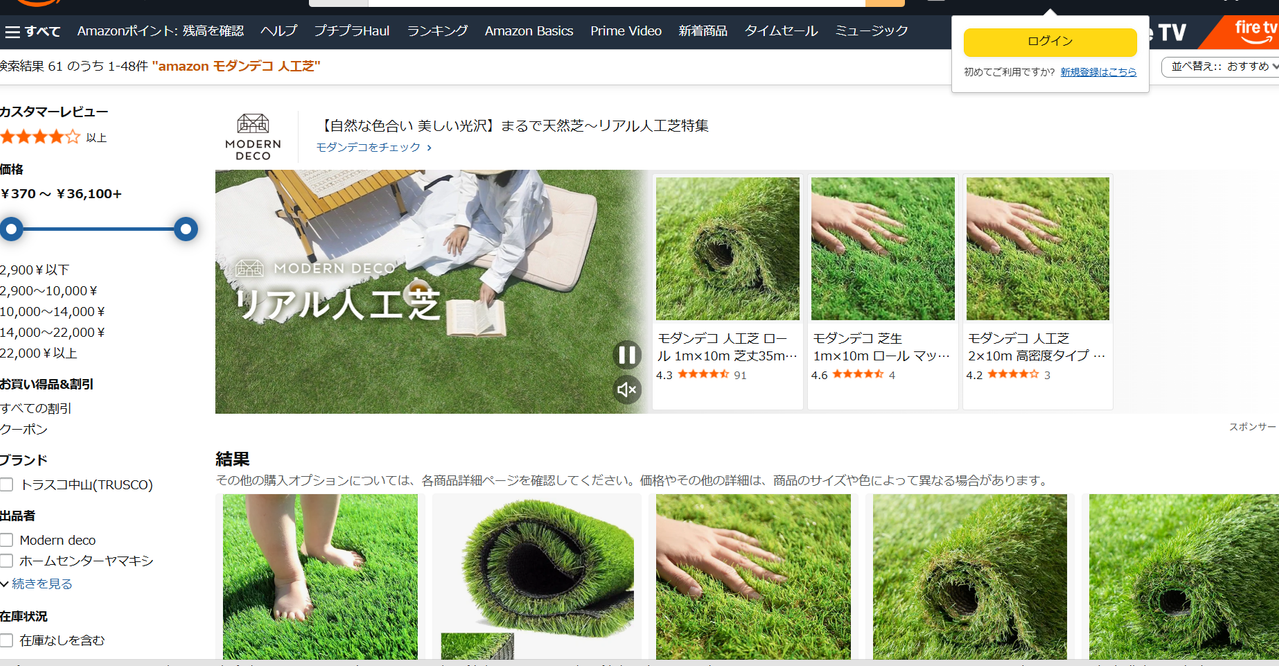Open ミュージック nav item
Screen dimensions: 1279x666
tap(872, 31)
